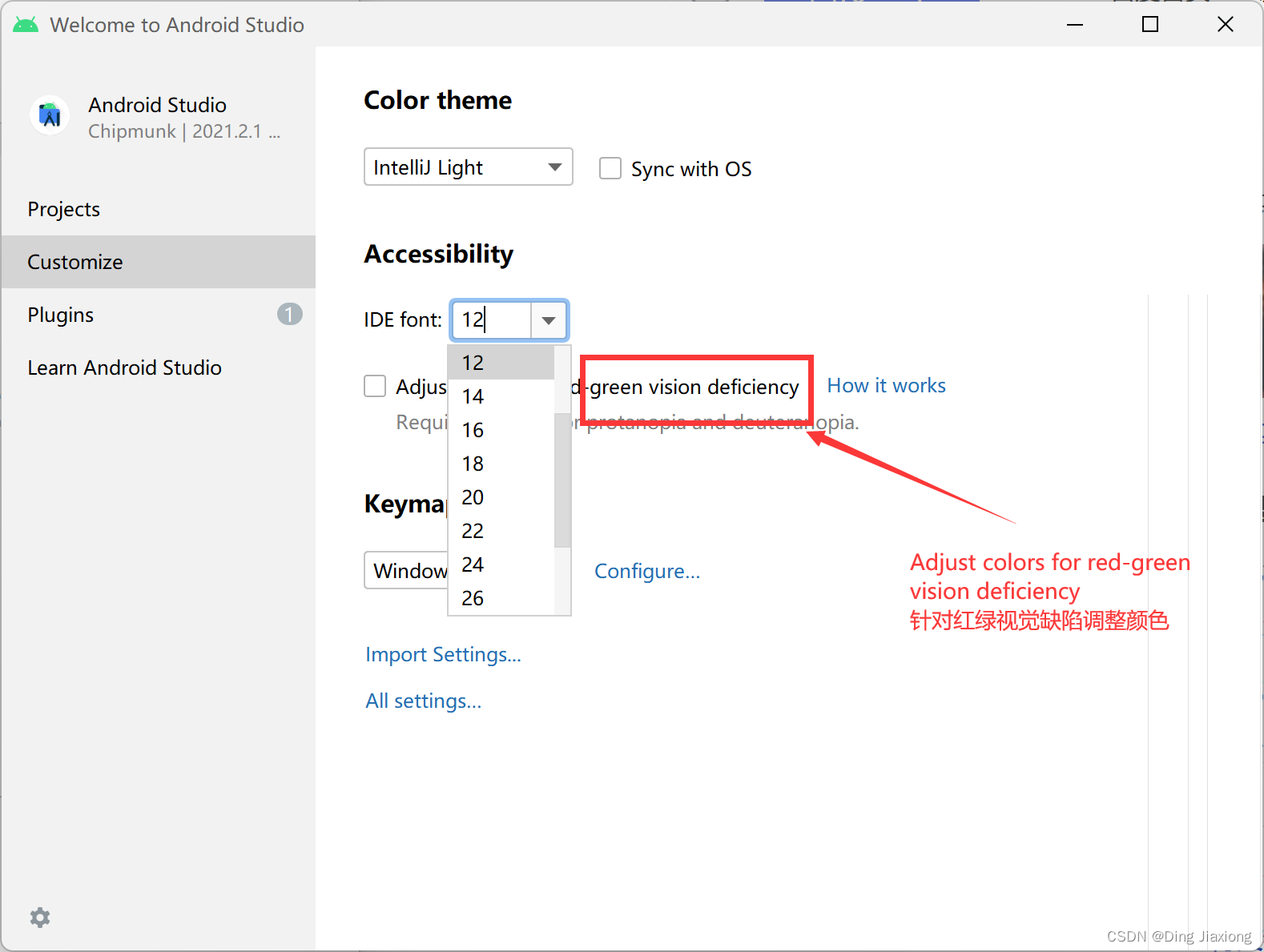Click the Plugins update count badge

pos(290,314)
